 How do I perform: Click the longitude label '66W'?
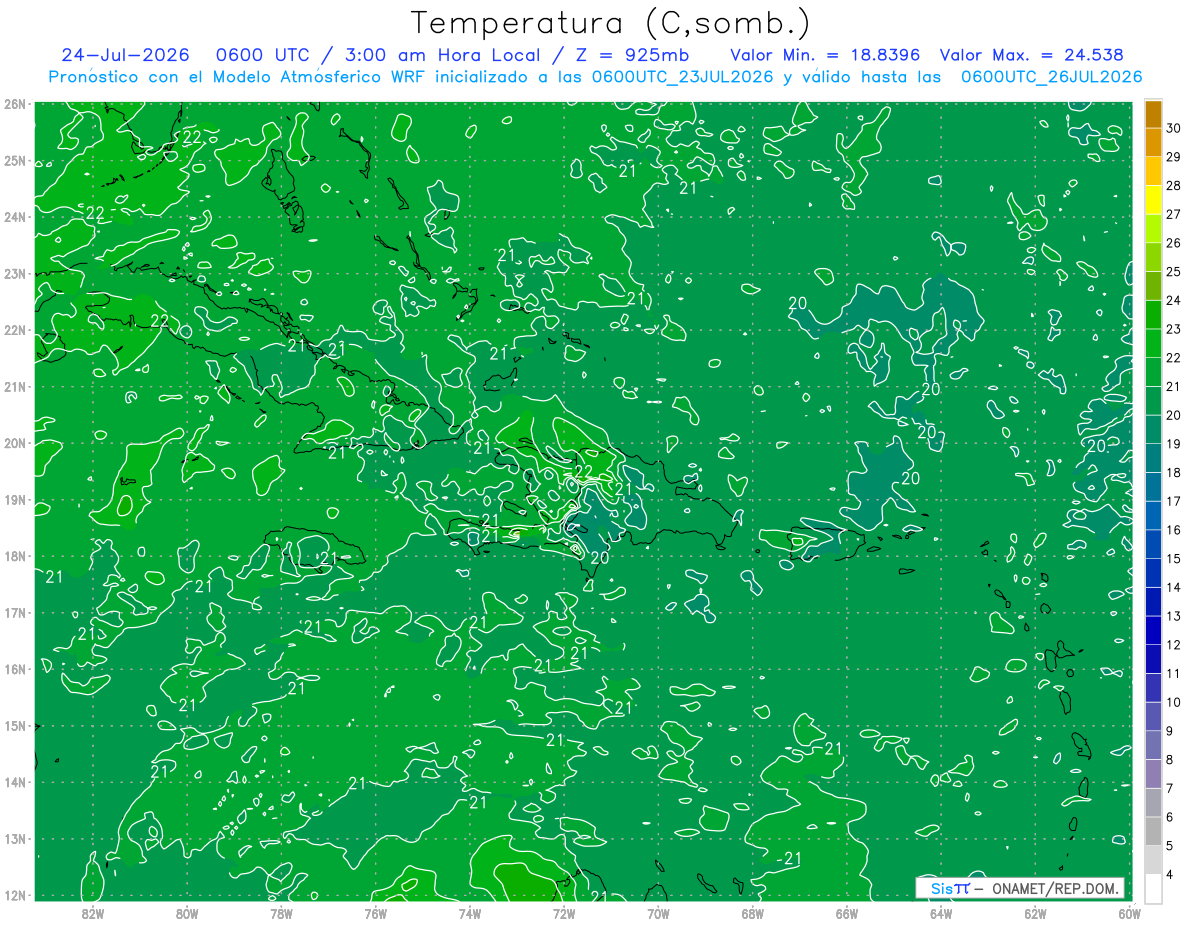pyautogui.click(x=846, y=913)
